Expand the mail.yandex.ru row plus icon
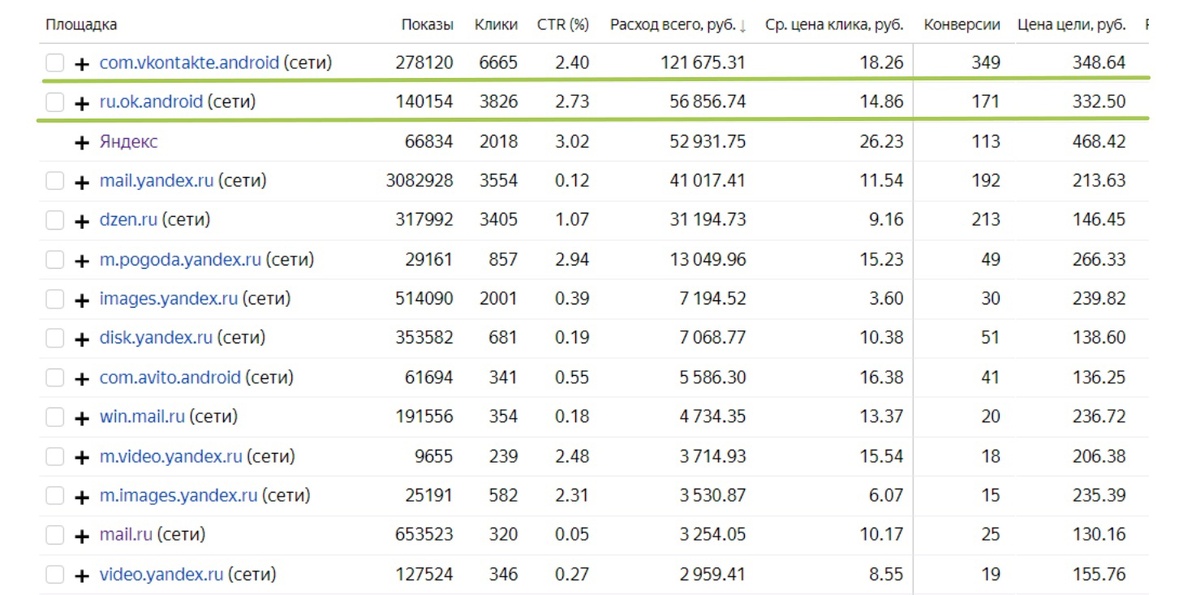Viewport: 1200px width, 595px height. point(83,181)
